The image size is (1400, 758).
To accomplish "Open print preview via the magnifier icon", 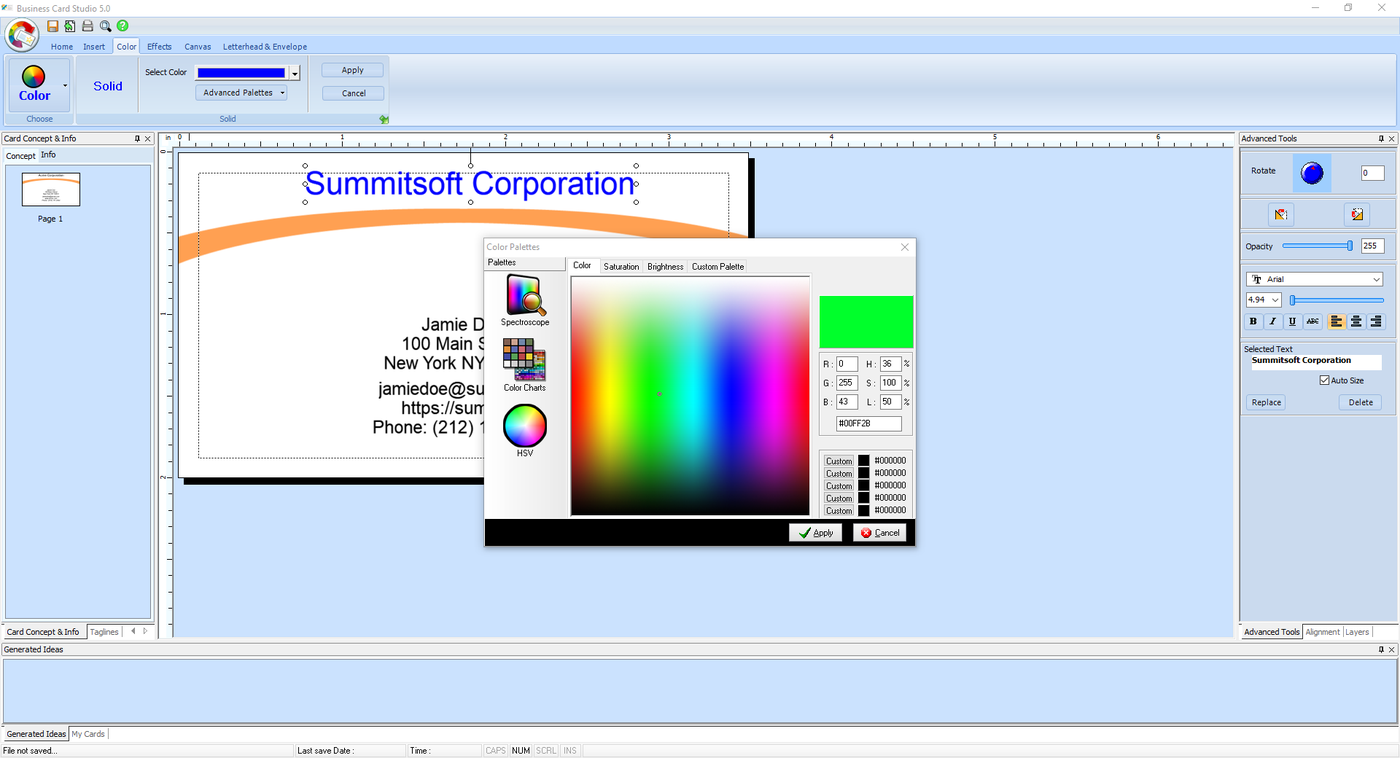I will 105,26.
